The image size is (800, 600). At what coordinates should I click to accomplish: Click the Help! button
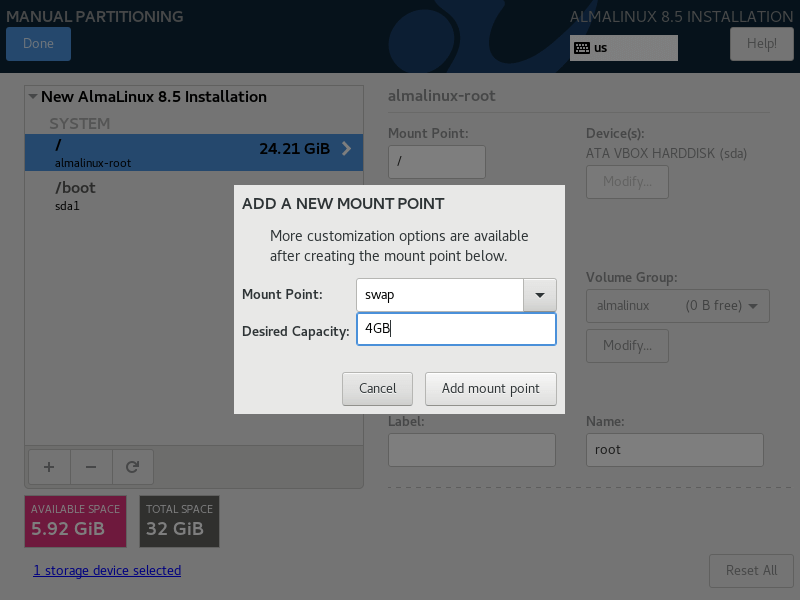pyautogui.click(x=761, y=44)
